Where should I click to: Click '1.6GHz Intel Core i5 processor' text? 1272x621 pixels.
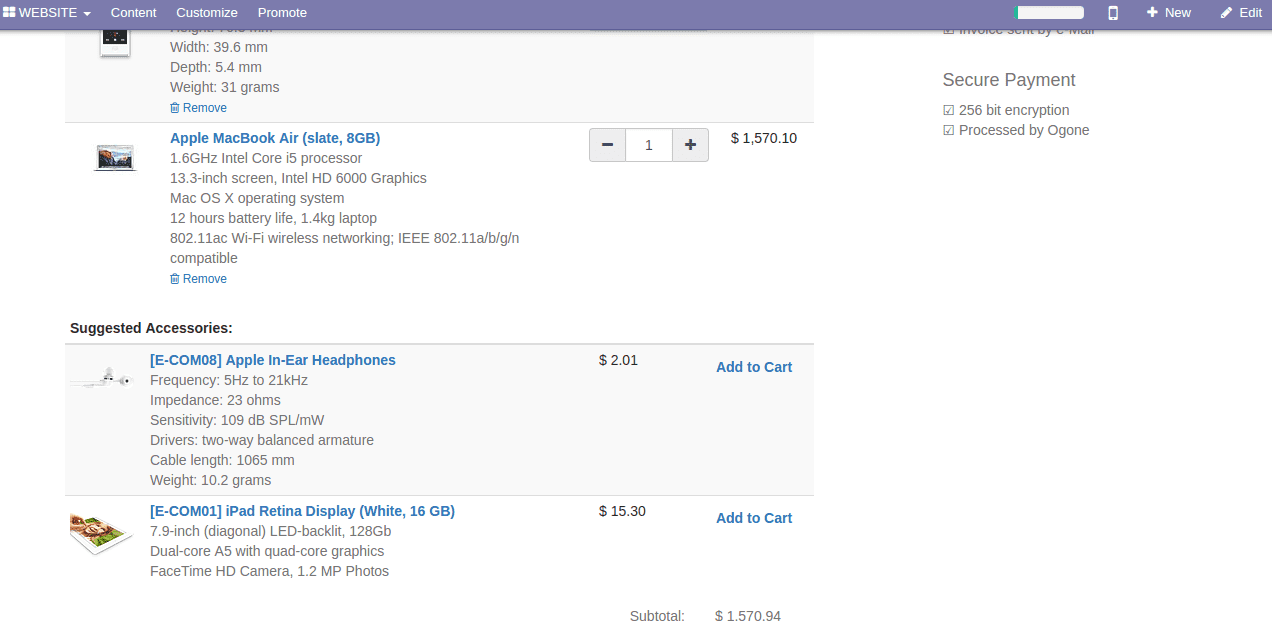[x=266, y=158]
